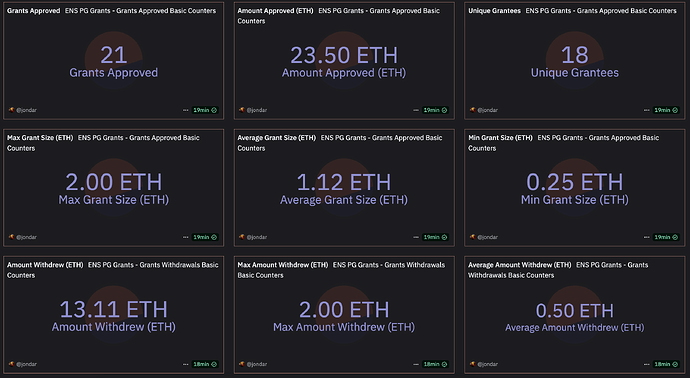
Task: Open three-dot menu on Max Grant Size panel
Action: coord(185,237)
